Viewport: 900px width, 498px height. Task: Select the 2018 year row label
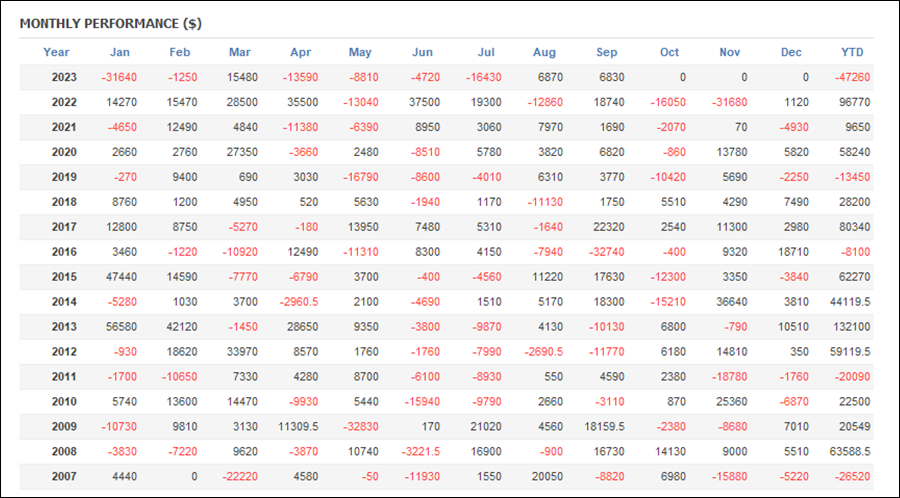click(x=64, y=202)
